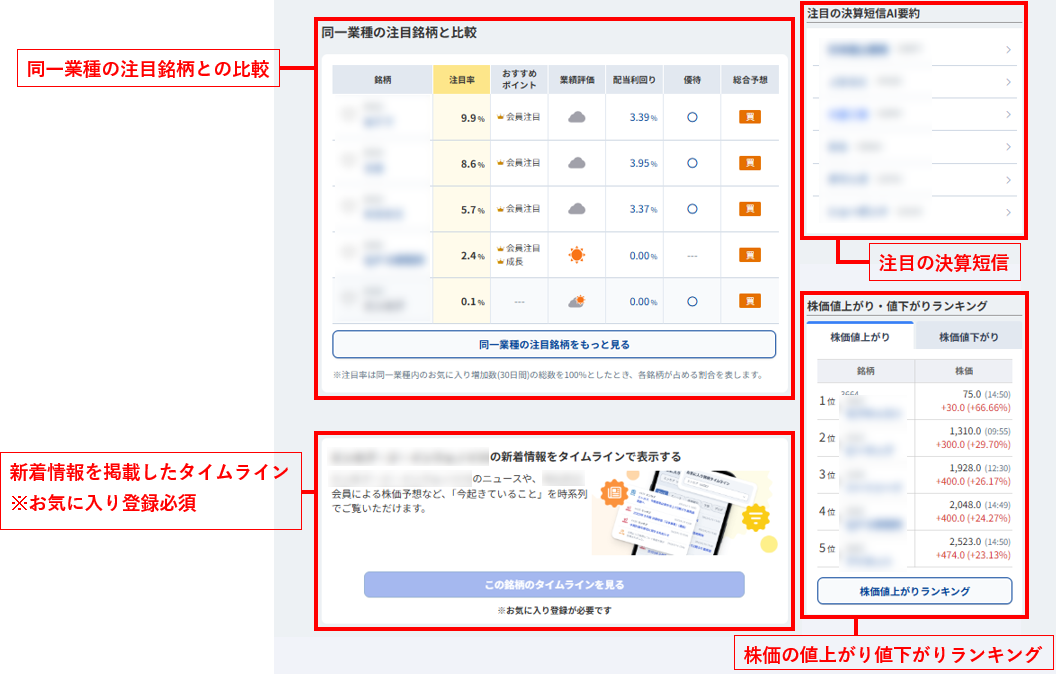1056x674 pixels.
Task: Click the 買 icon in the bottom comparison row
Action: [x=748, y=301]
